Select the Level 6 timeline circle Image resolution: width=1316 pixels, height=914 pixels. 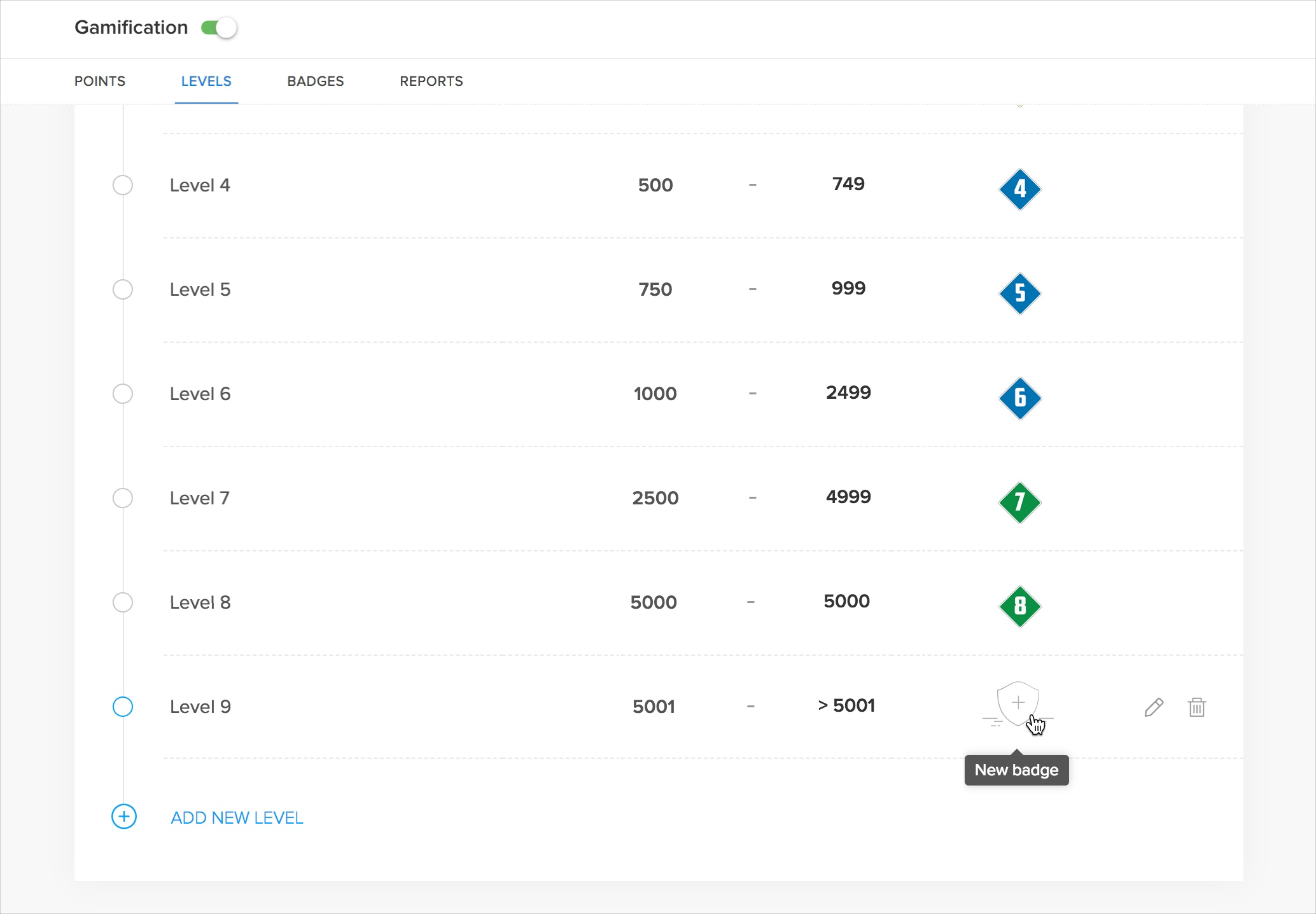point(123,394)
